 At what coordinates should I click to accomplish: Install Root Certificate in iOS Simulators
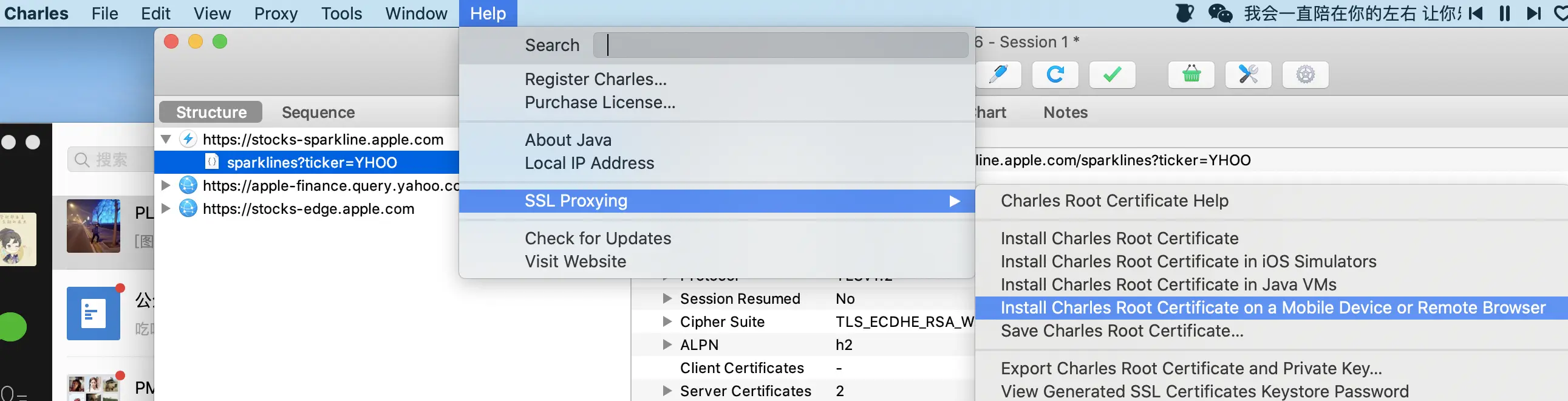(1272, 261)
